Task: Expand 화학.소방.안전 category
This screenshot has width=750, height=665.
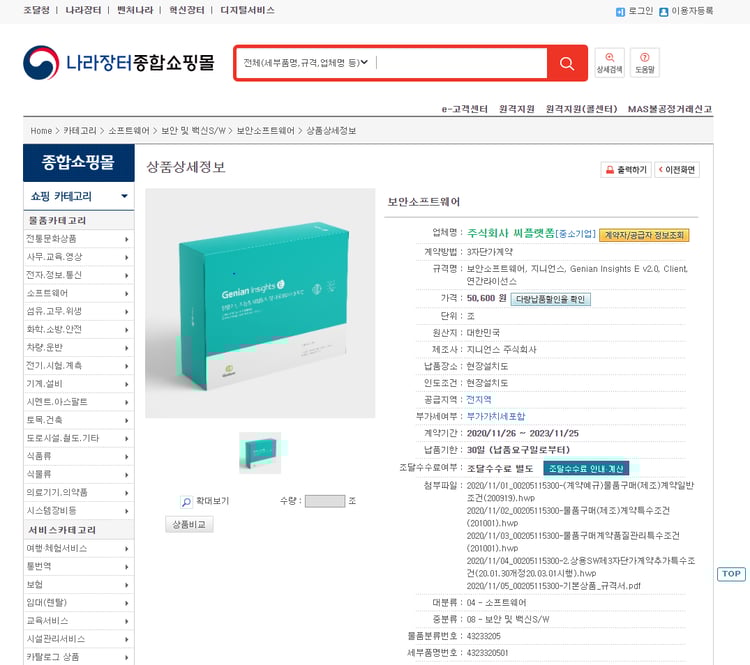Action: (x=78, y=330)
